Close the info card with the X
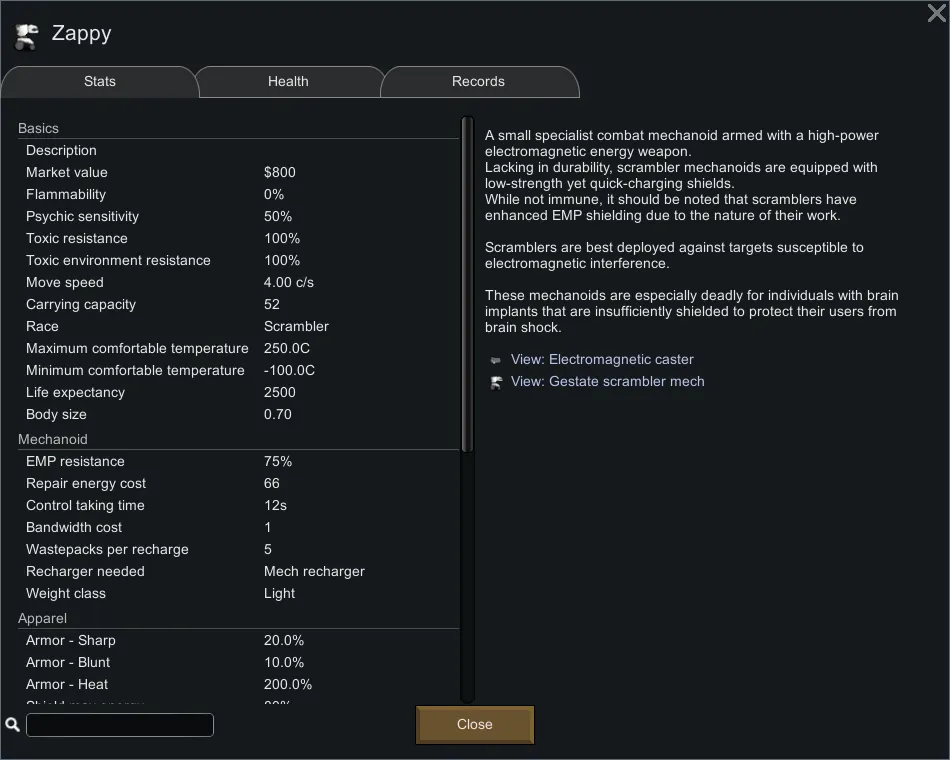950x760 pixels. (936, 13)
